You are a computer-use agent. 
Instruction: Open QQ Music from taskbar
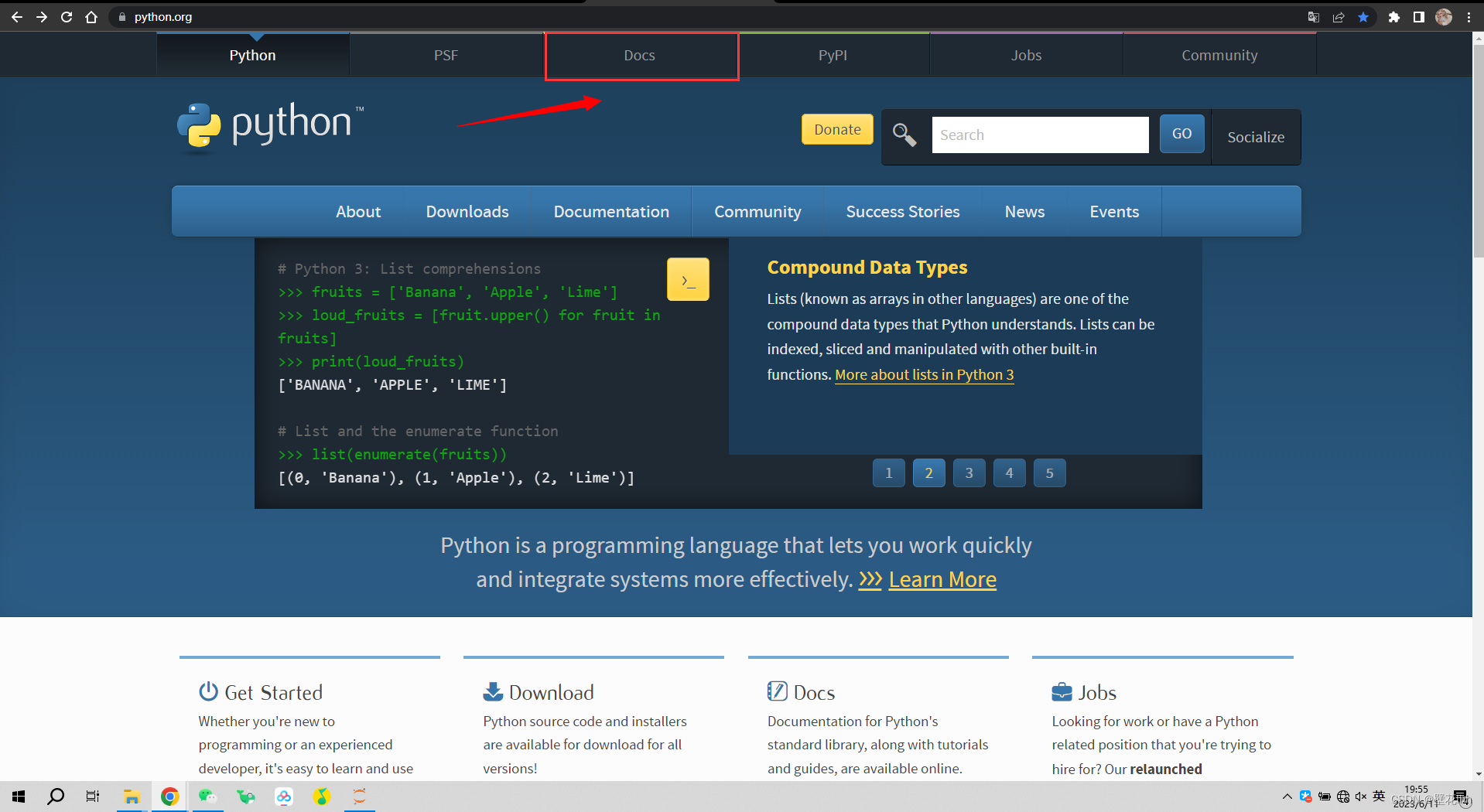(322, 797)
